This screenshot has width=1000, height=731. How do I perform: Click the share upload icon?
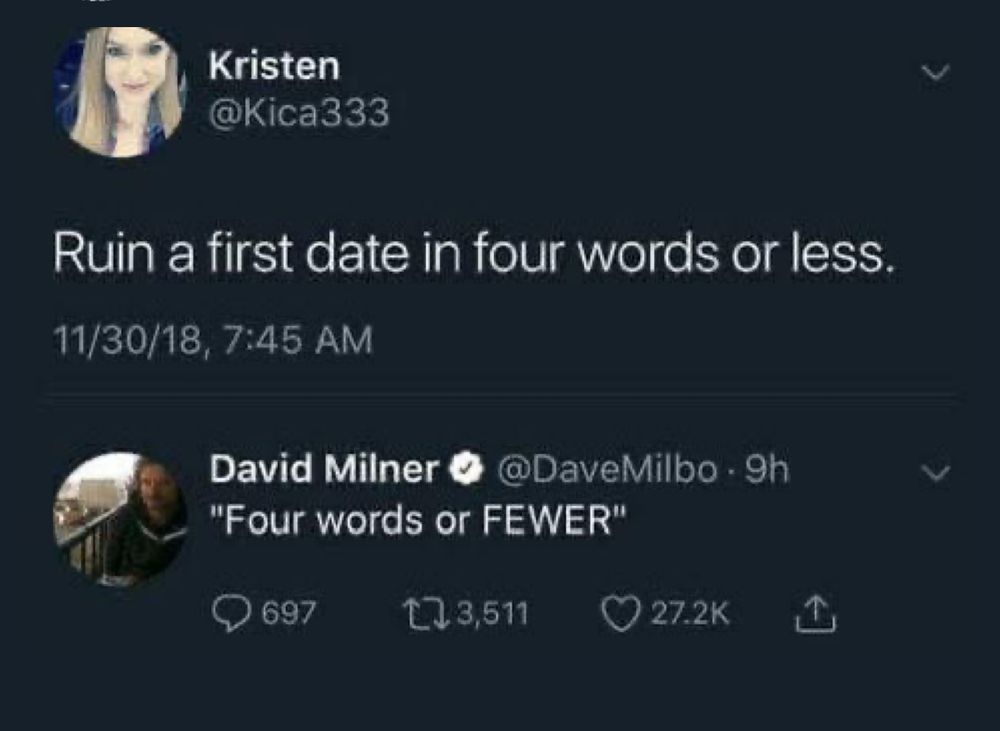click(x=814, y=613)
